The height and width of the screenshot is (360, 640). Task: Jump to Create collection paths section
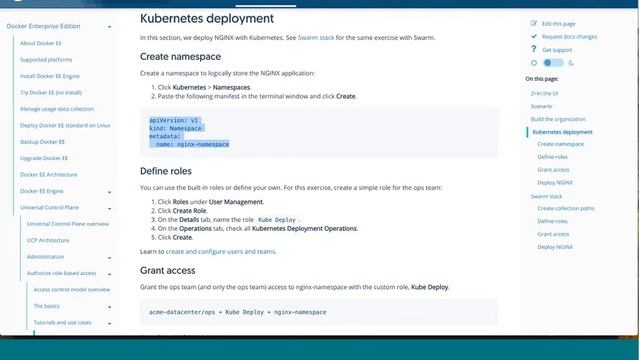pyautogui.click(x=566, y=208)
